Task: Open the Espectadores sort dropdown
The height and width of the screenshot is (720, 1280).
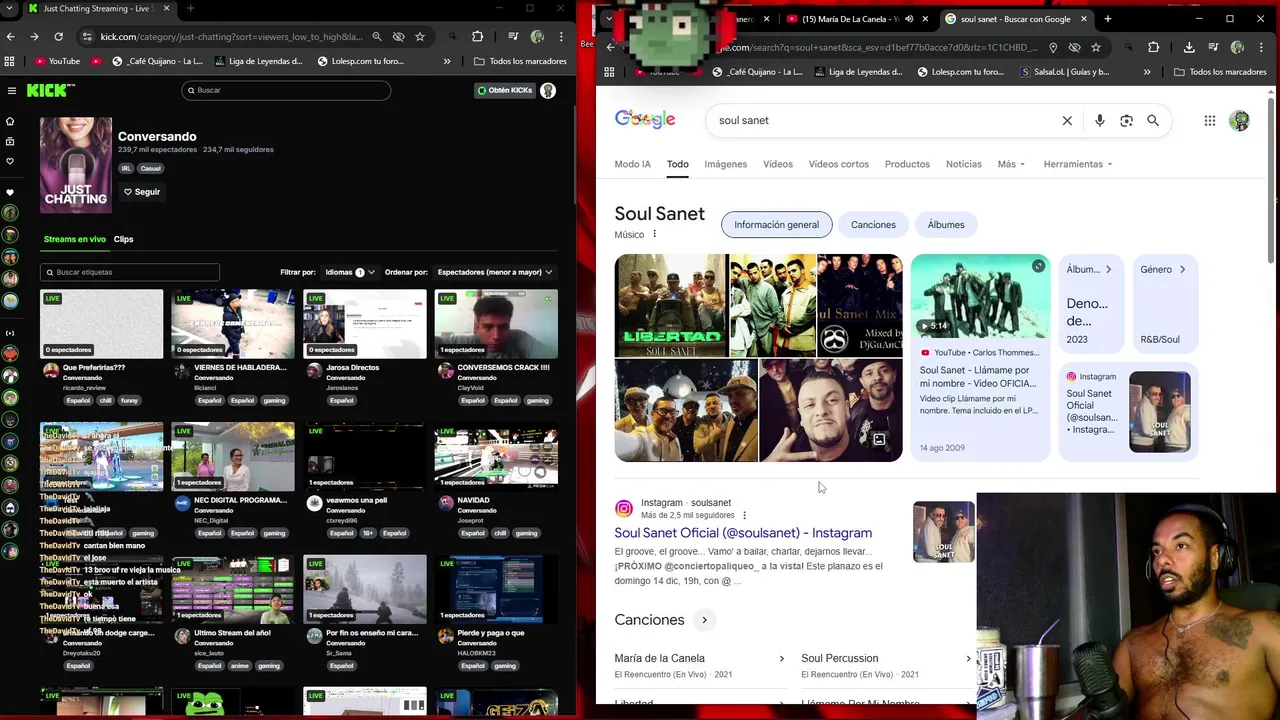Action: pos(495,272)
